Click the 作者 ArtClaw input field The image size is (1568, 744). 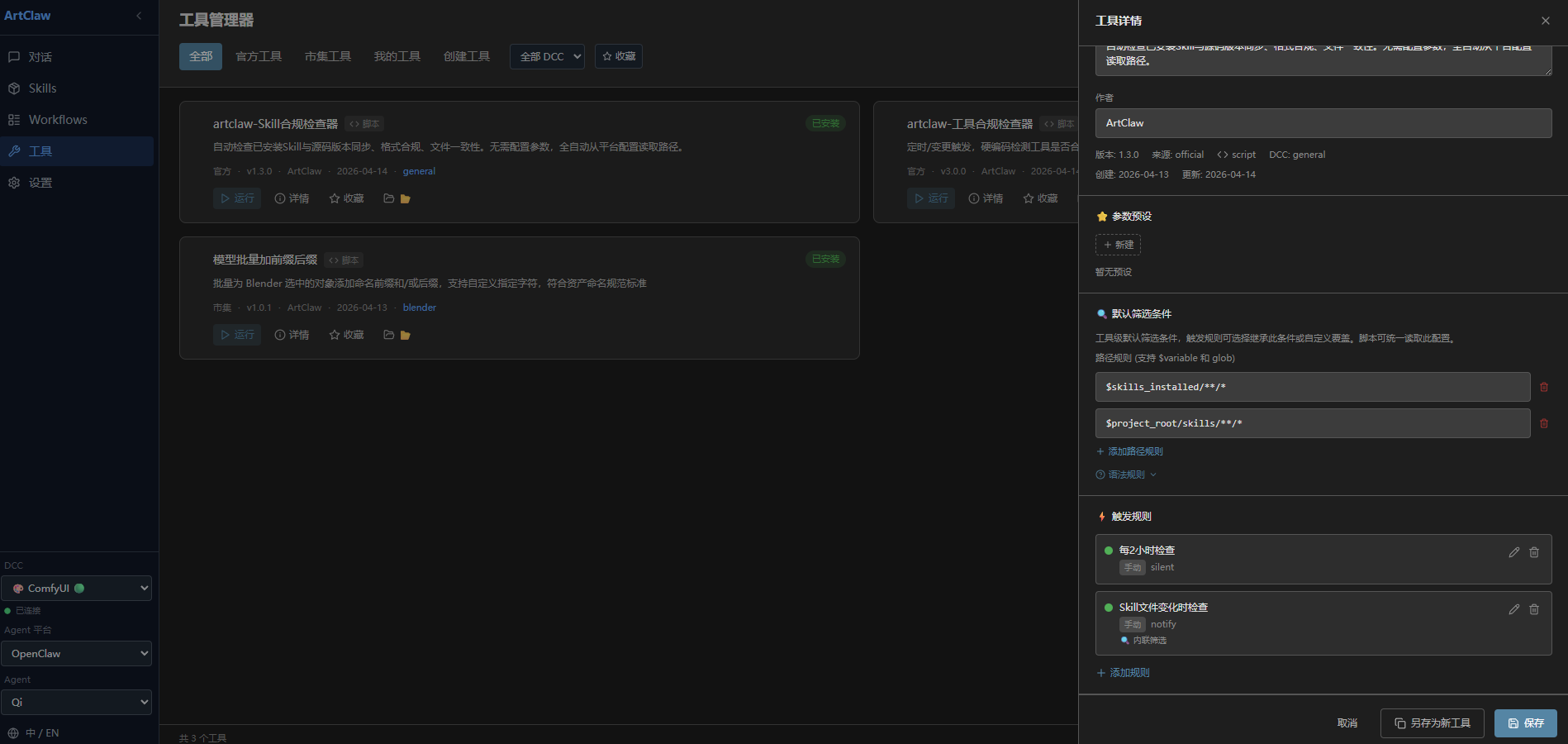point(1323,123)
